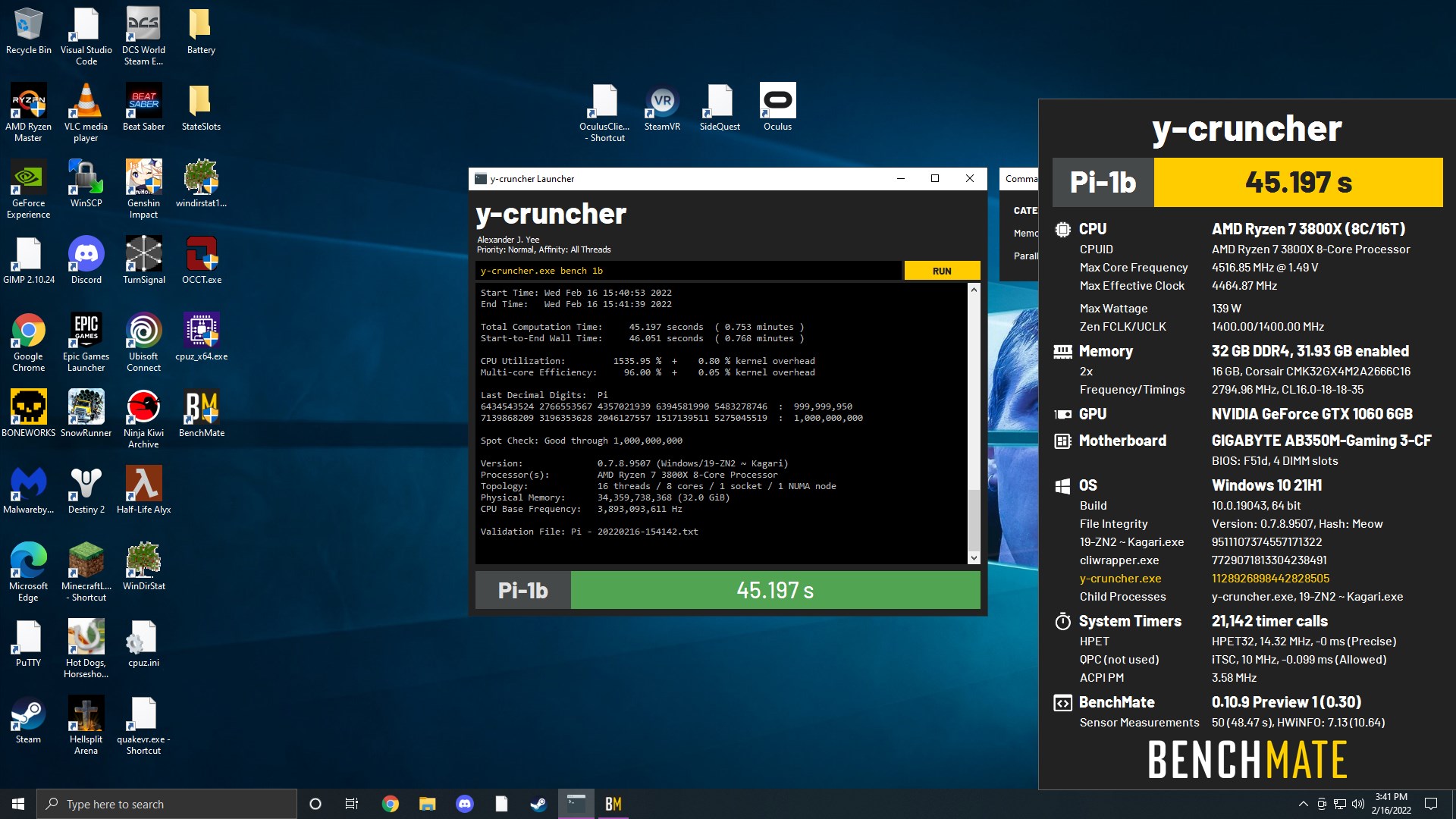Viewport: 1456px width, 819px height.
Task: Launch Malwarebytes desktop icon
Action: (x=29, y=491)
